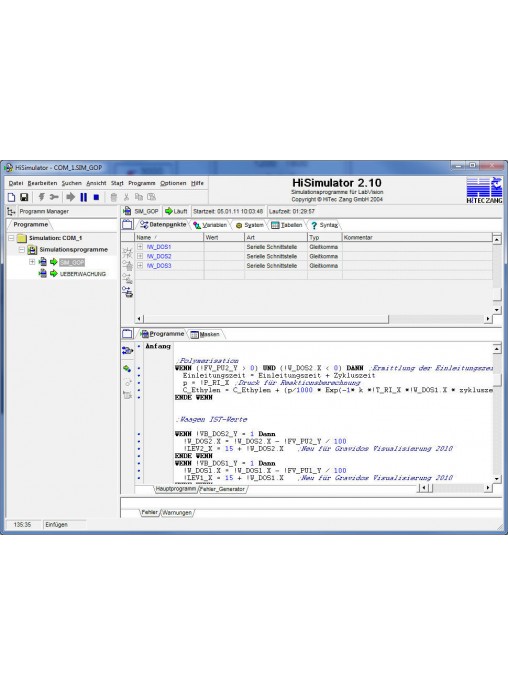The height and width of the screenshot is (696, 508).
Task: Click the lightning bolt toolbar icon
Action: pos(41,197)
